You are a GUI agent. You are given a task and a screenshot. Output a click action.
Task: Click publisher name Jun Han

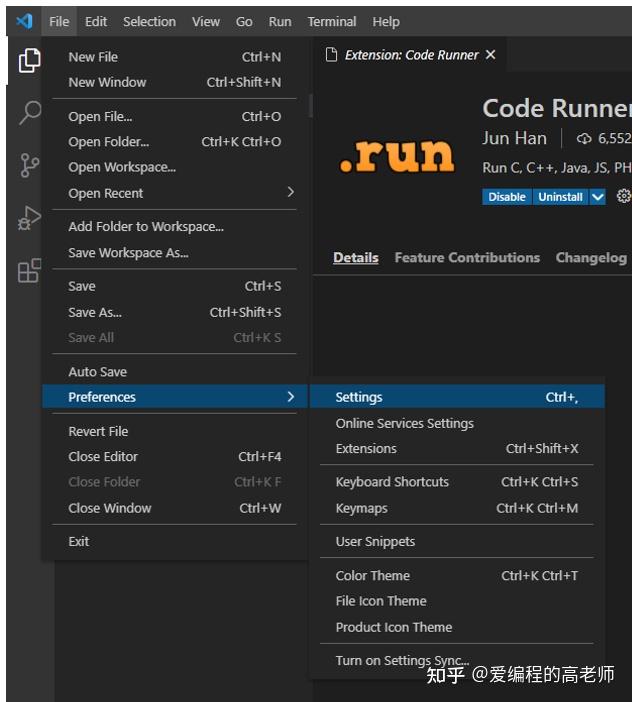514,138
